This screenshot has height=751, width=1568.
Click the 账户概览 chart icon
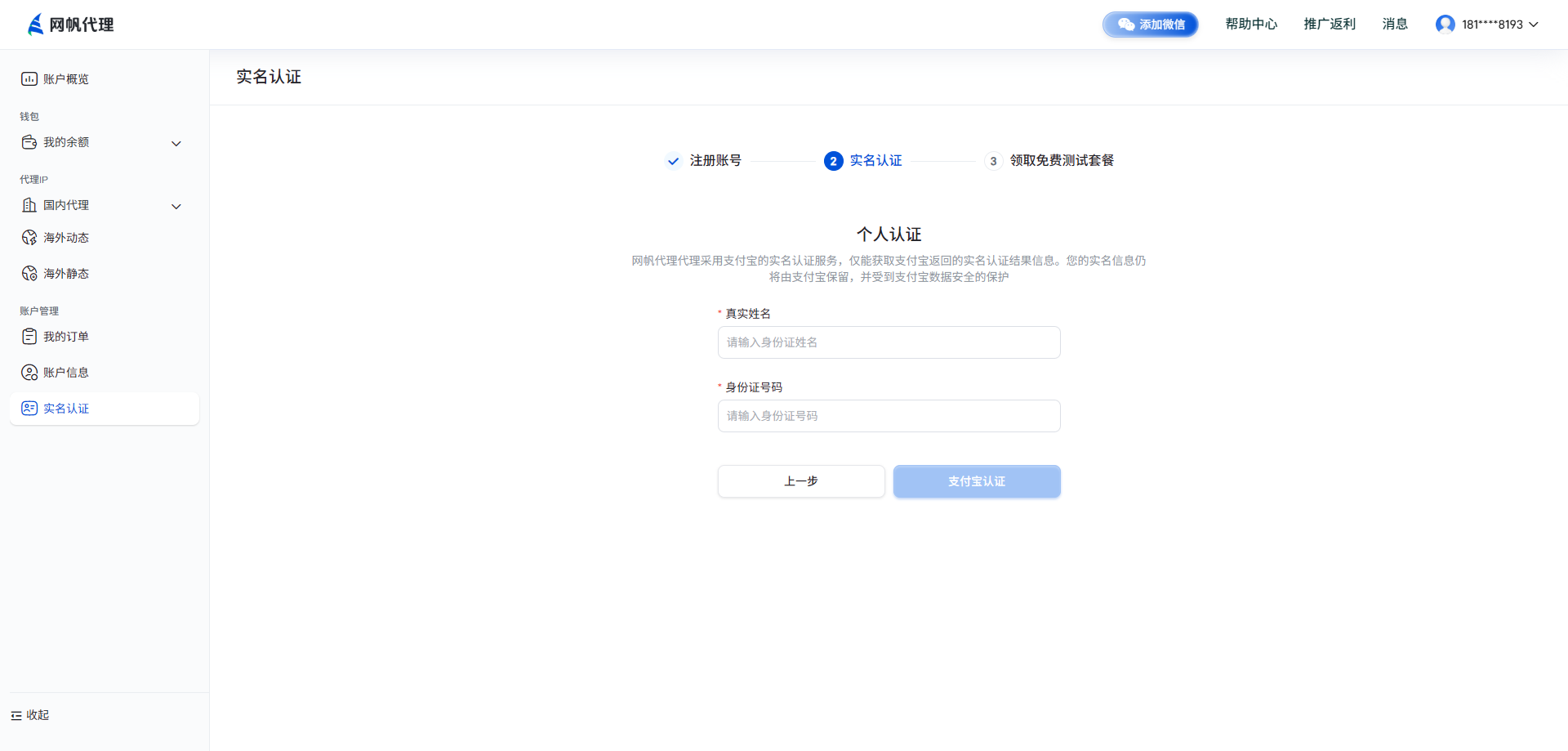point(29,79)
